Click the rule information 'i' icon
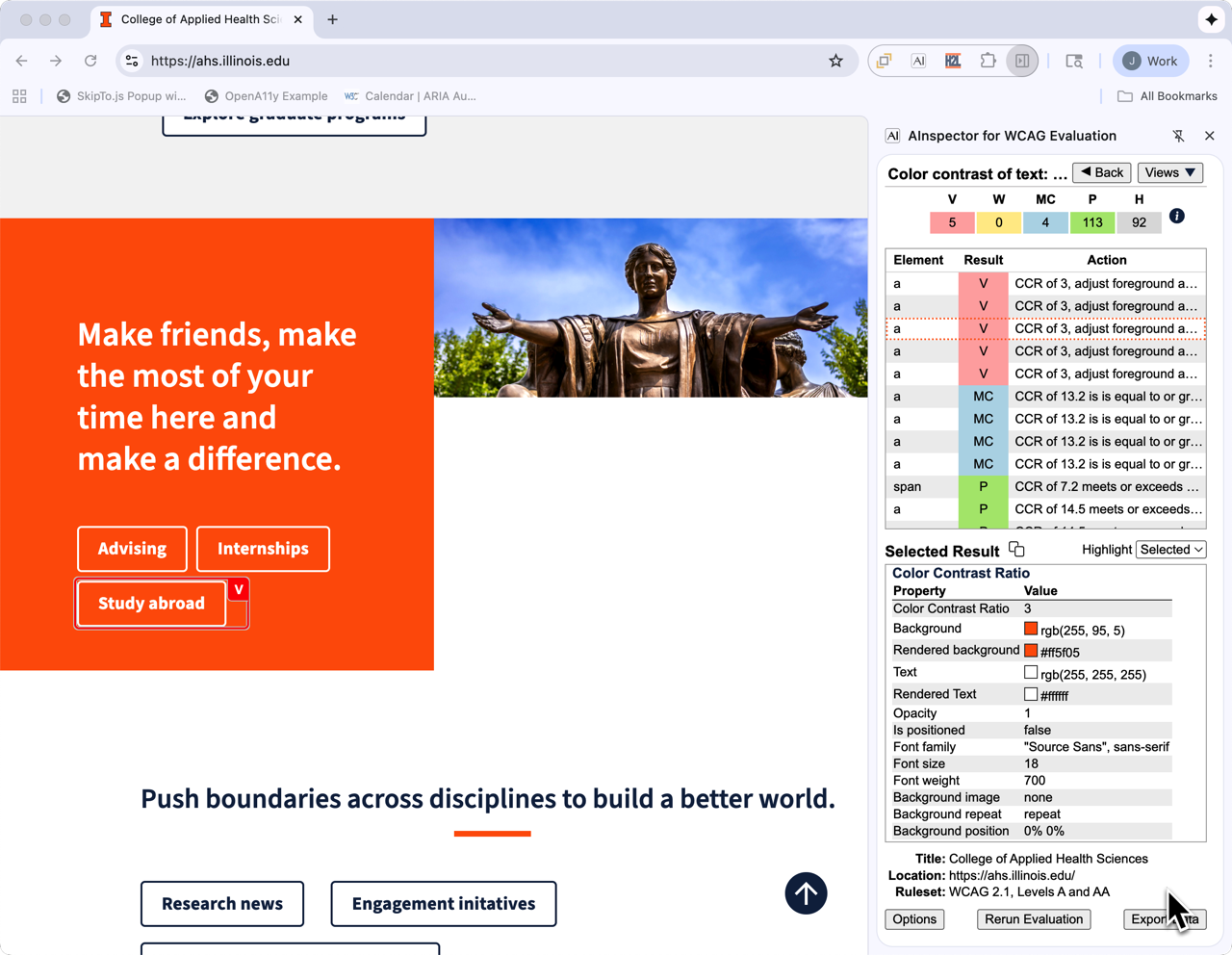This screenshot has width=1232, height=955. (1176, 217)
